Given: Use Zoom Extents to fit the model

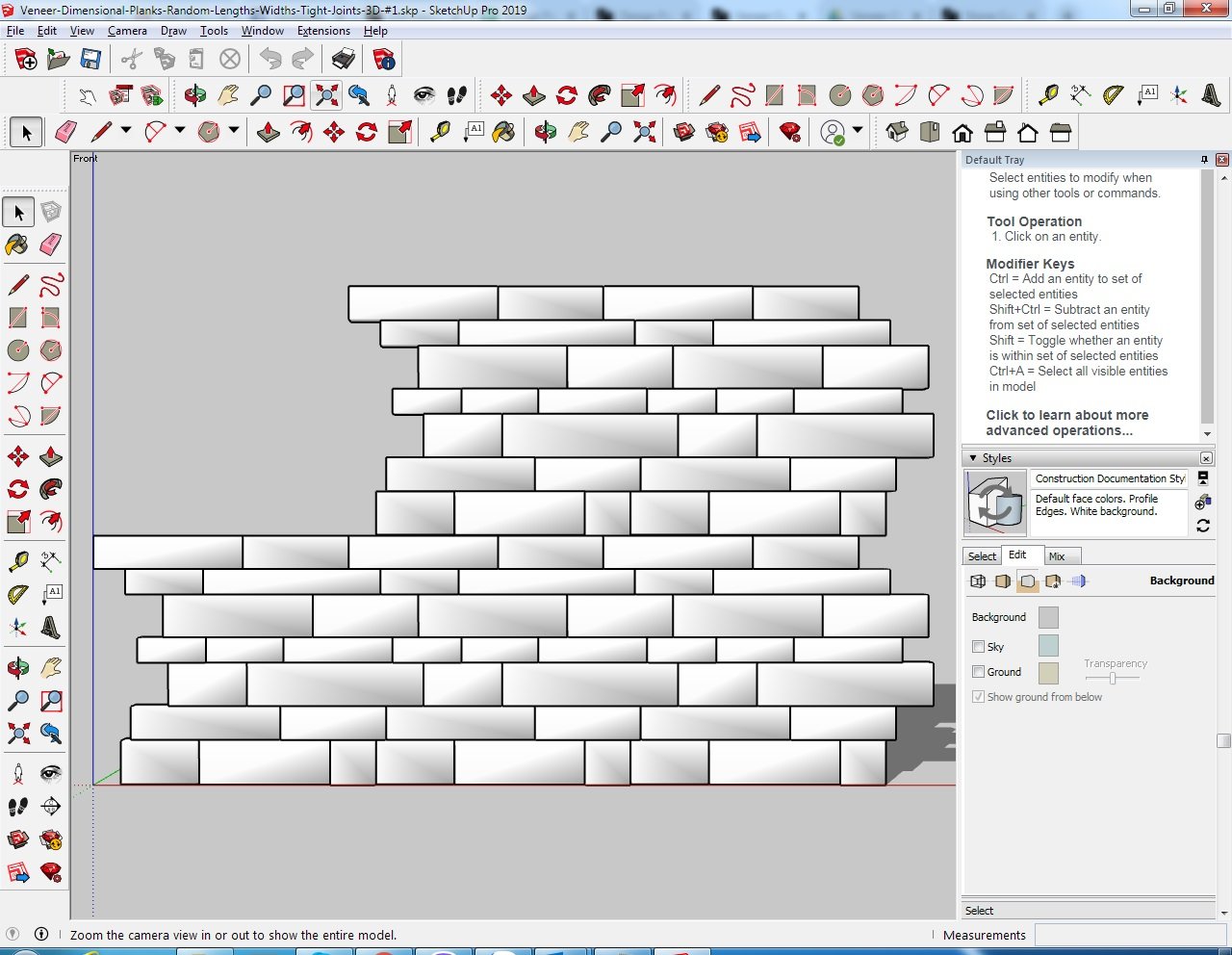Looking at the screenshot, I should click(x=644, y=132).
